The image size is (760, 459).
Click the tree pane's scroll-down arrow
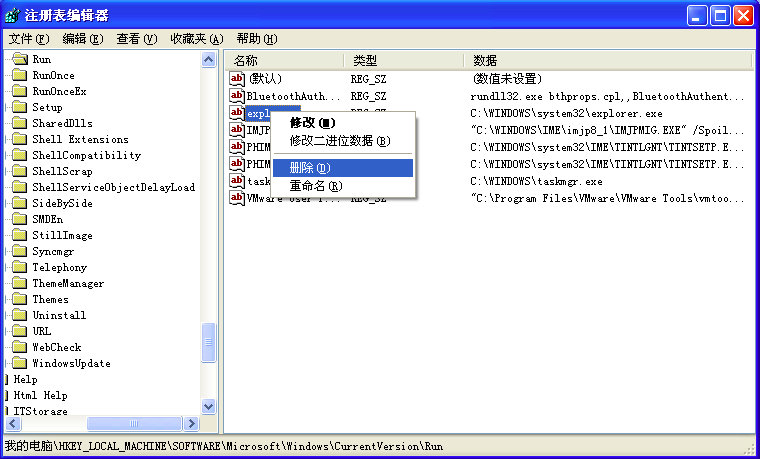tap(208, 406)
